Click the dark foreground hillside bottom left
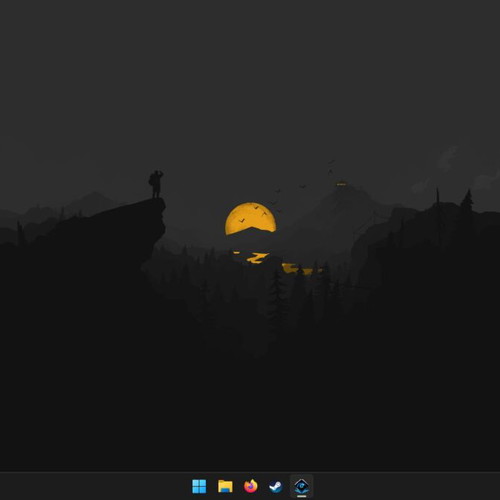 point(67,383)
